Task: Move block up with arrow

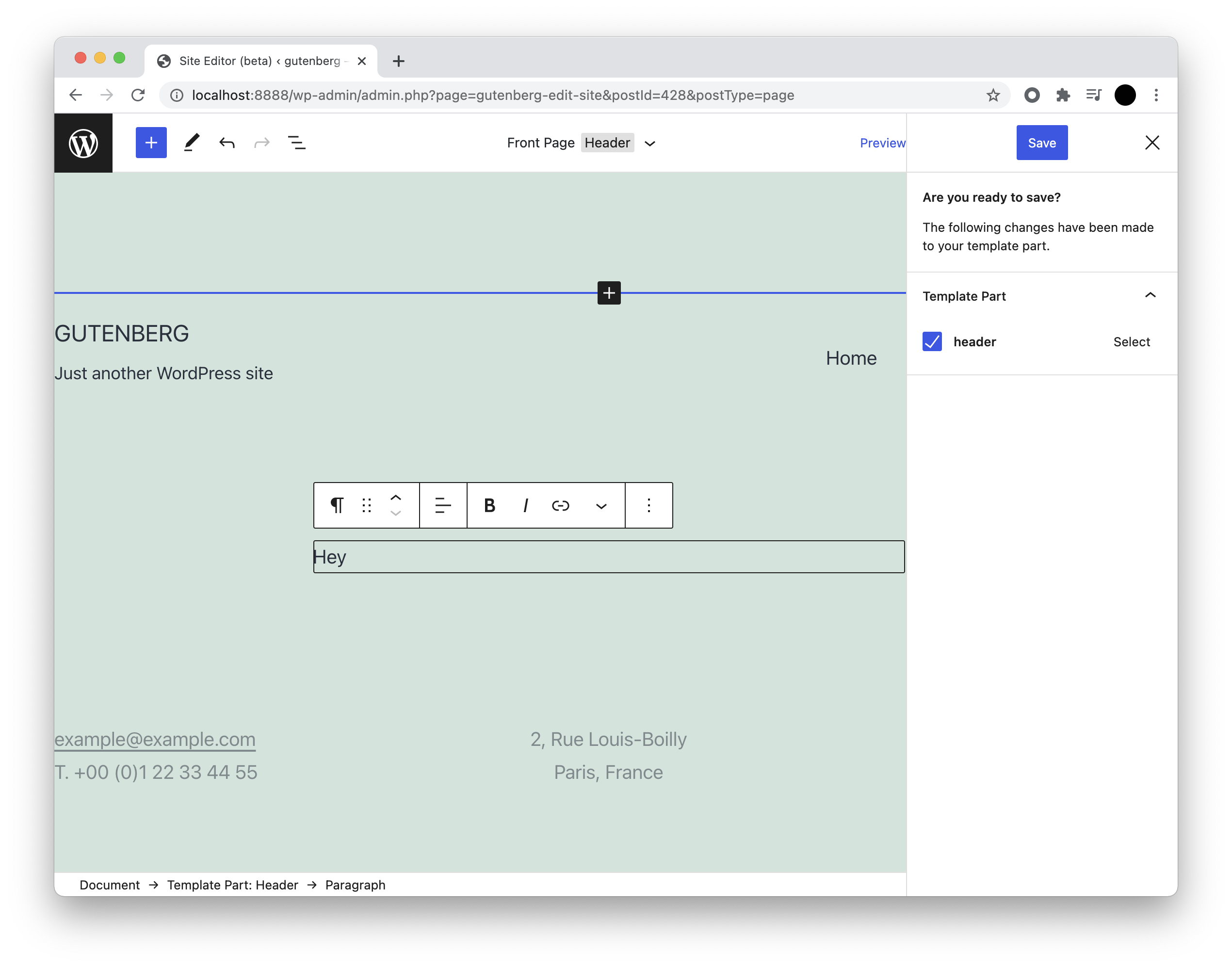Action: click(x=396, y=497)
